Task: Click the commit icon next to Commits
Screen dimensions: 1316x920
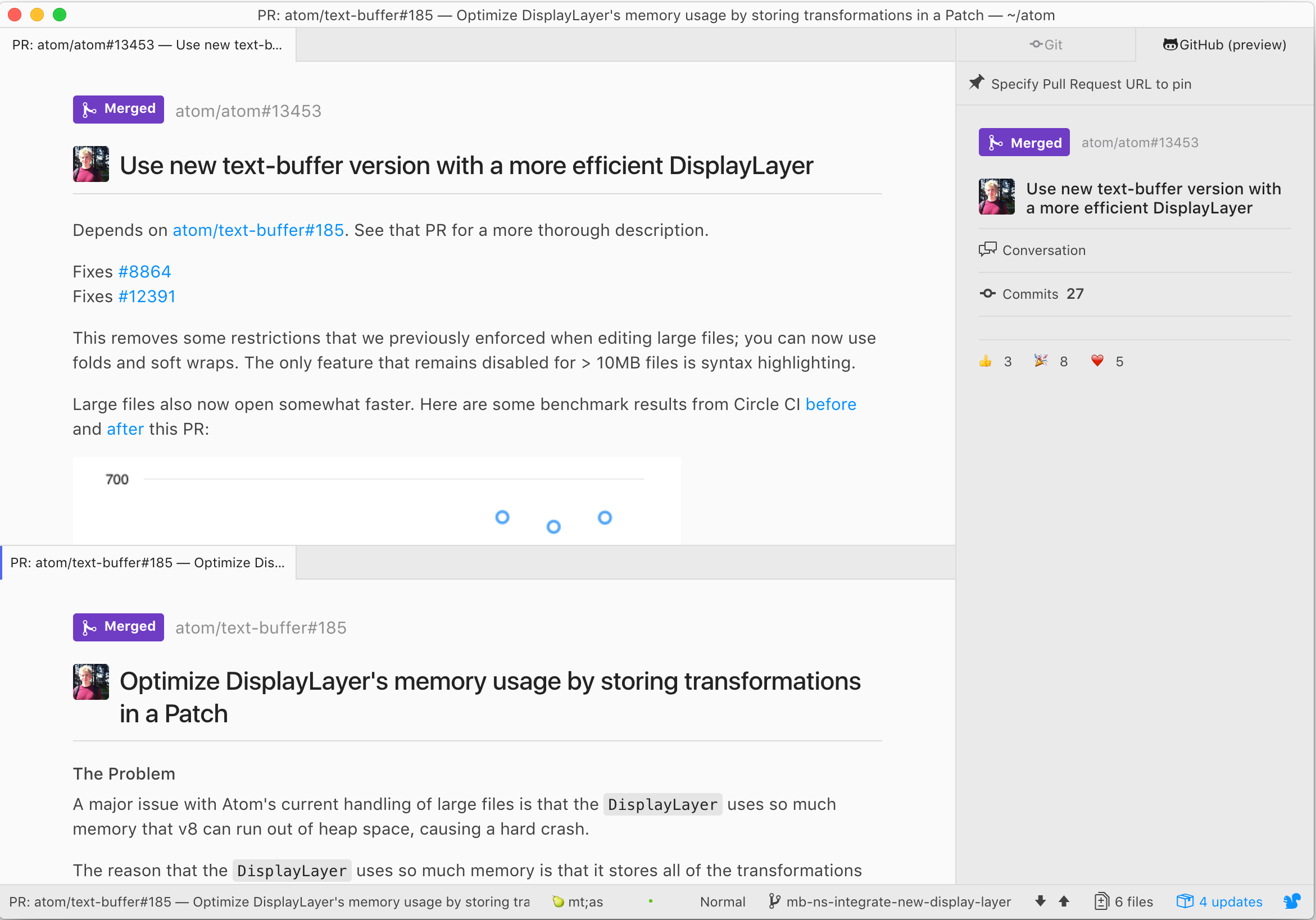Action: click(x=988, y=293)
